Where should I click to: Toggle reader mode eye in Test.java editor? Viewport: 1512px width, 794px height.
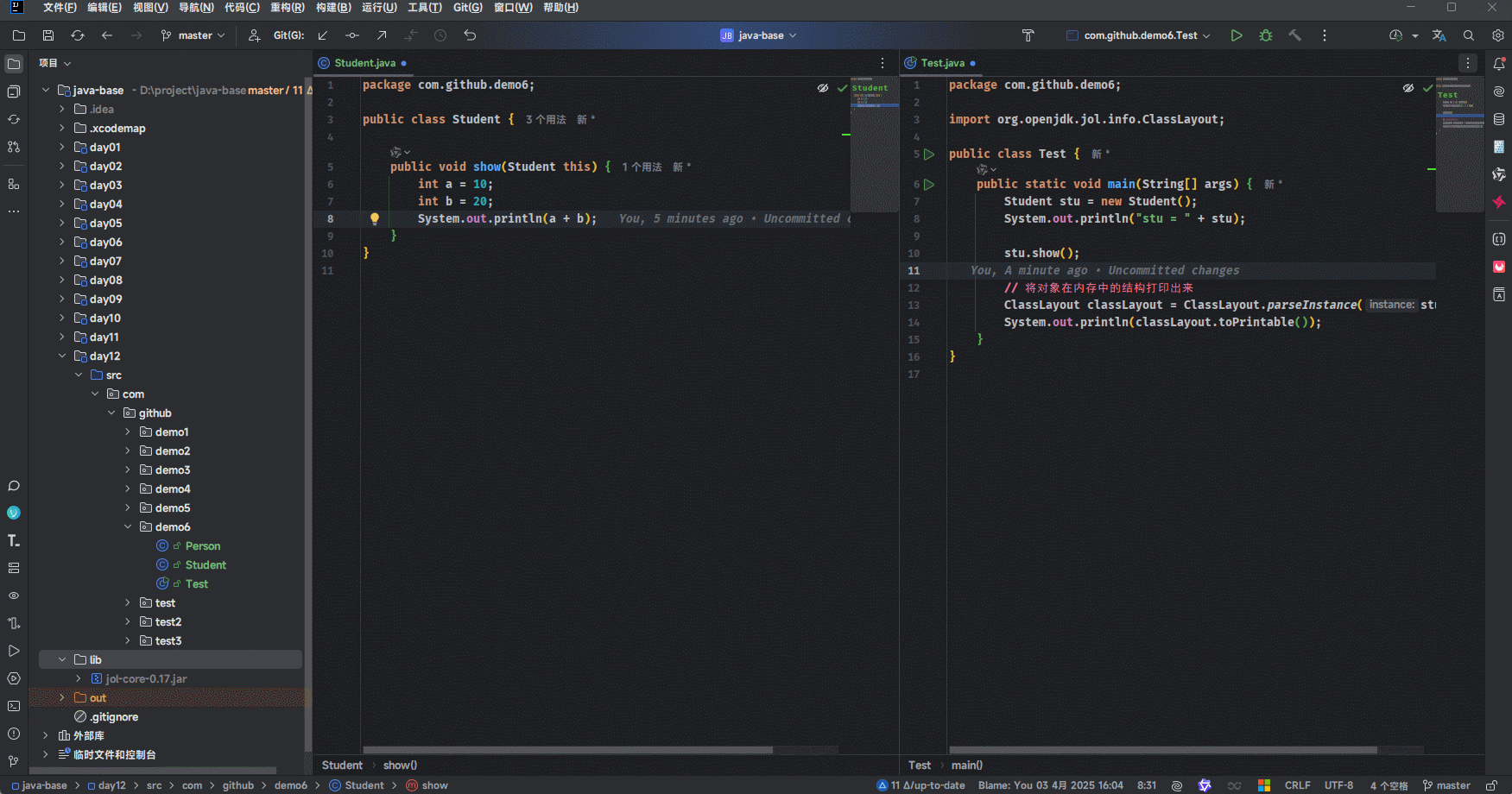tap(1408, 88)
